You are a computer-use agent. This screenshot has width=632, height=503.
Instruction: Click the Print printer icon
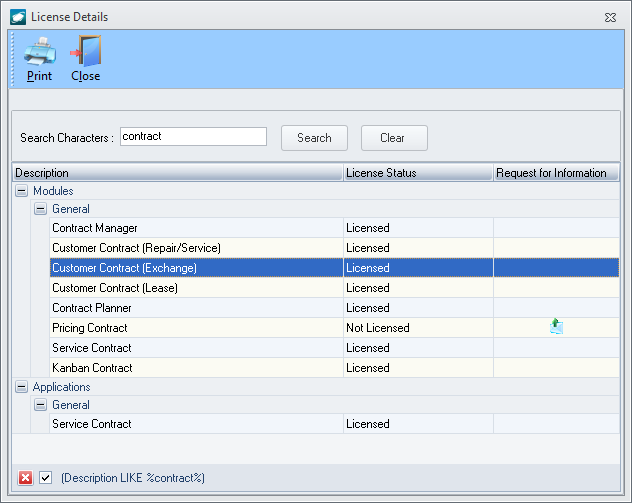click(40, 51)
